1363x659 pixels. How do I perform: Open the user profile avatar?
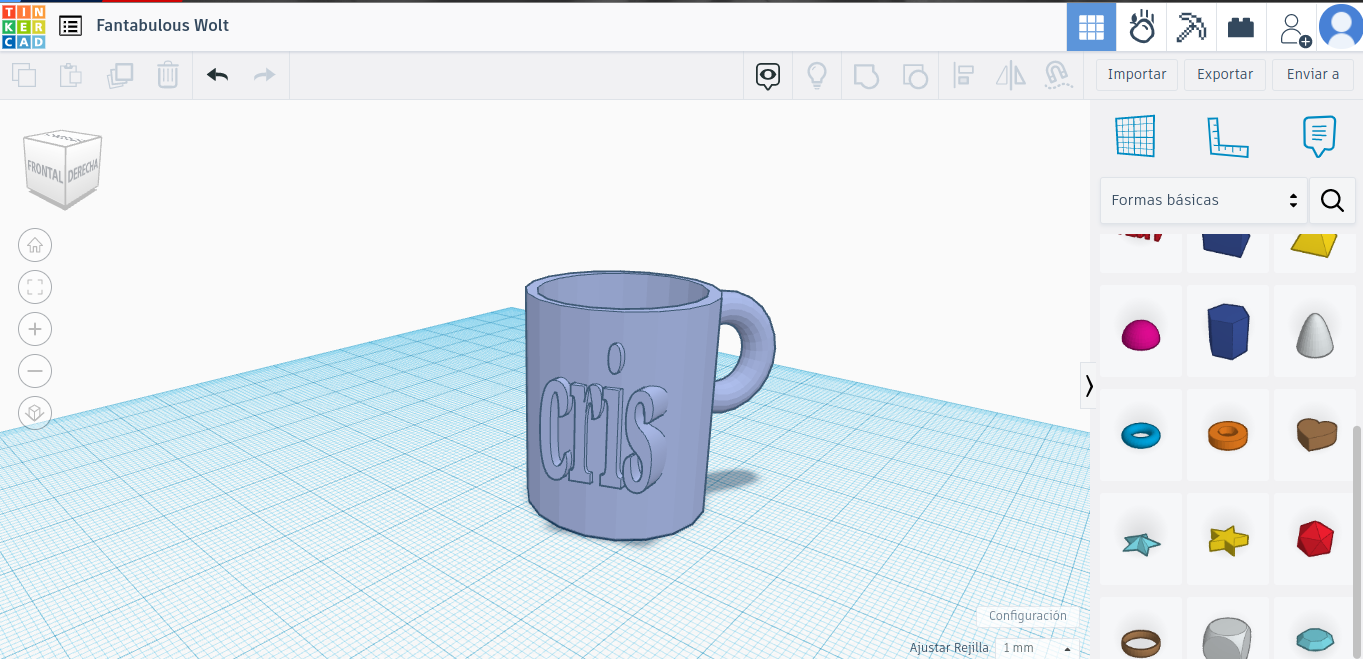(x=1340, y=26)
